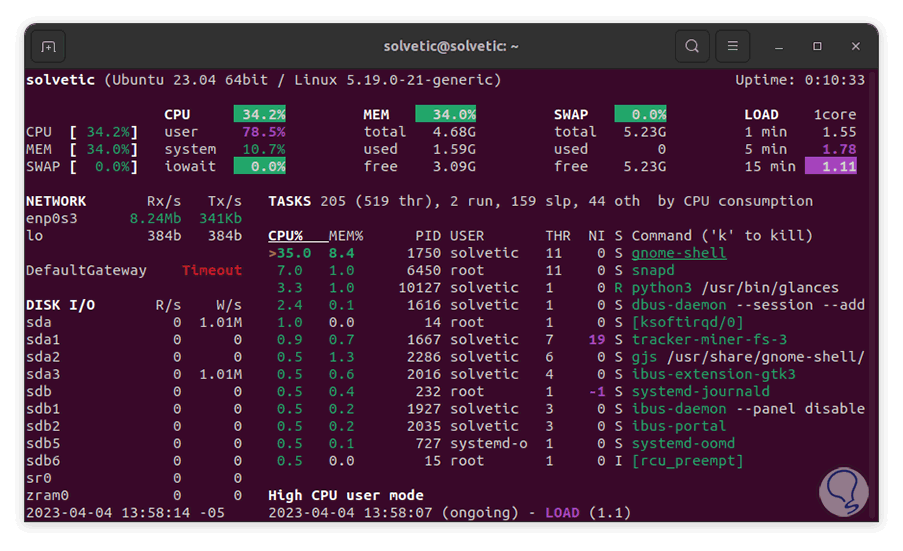This screenshot has width=903, height=551.
Task: Click the purple LOAD alert label
Action: [563, 512]
